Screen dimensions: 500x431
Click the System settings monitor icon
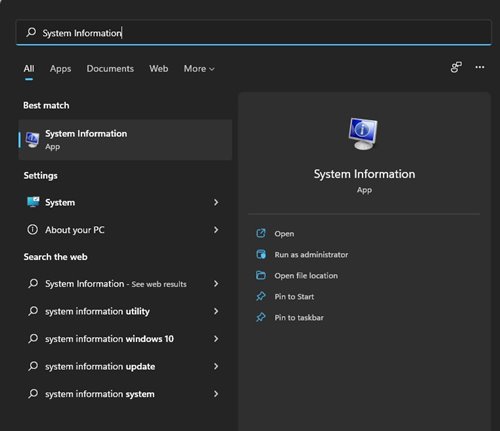pyautogui.click(x=33, y=202)
